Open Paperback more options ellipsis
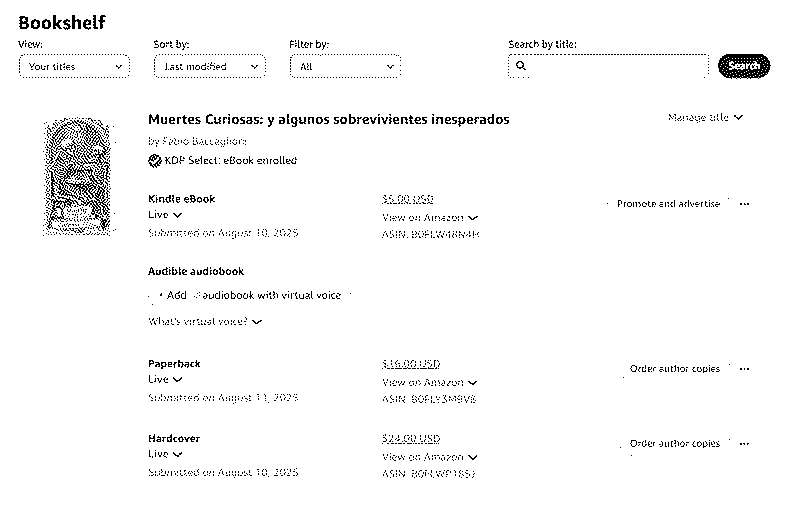Image resolution: width=800 pixels, height=523 pixels. [744, 369]
